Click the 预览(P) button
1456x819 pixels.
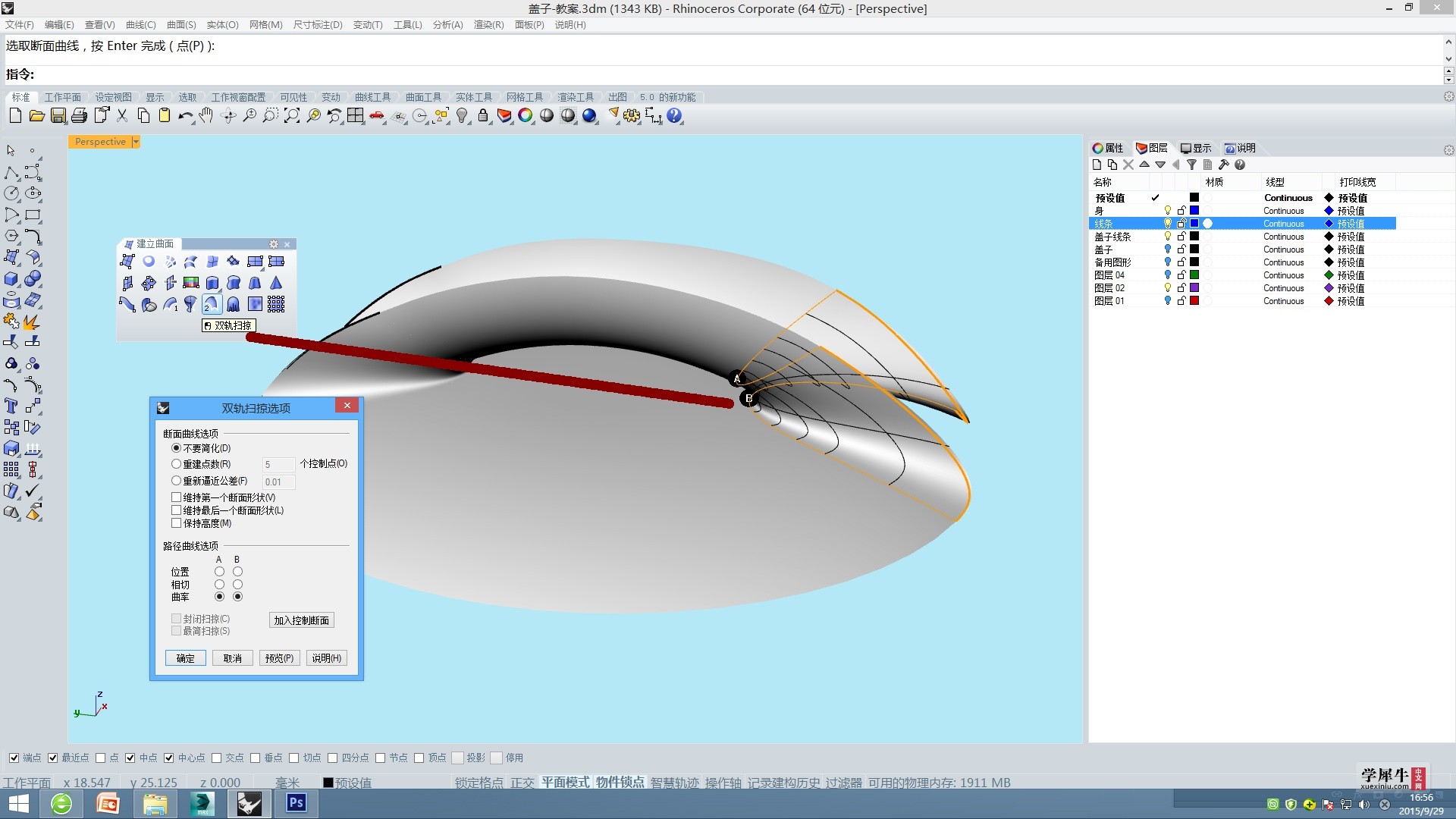279,658
